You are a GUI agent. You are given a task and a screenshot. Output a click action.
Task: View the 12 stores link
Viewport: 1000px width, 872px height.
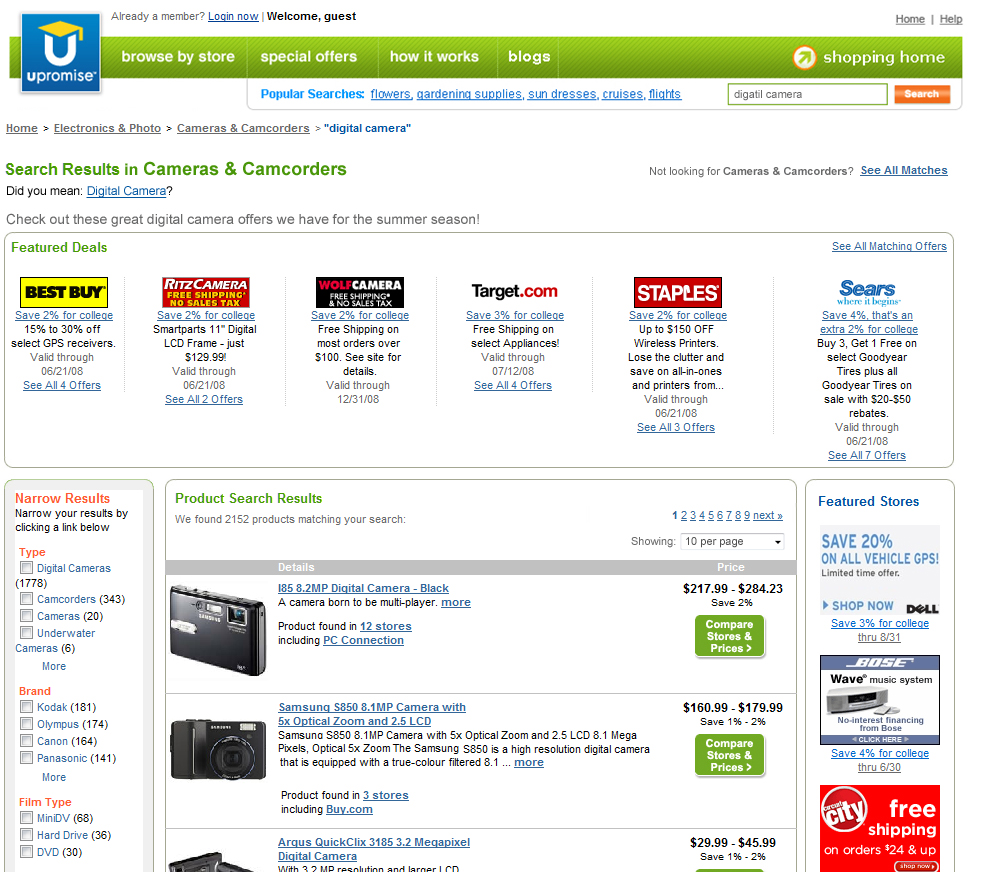tap(386, 626)
